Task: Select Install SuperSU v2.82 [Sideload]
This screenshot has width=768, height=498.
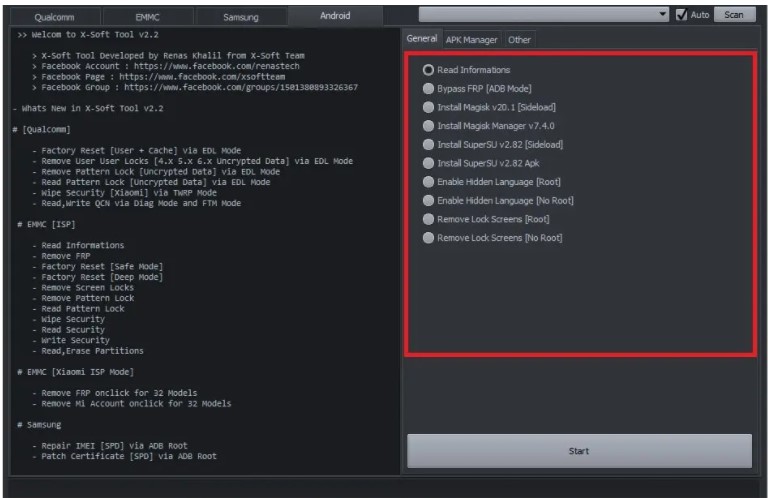Action: point(429,145)
